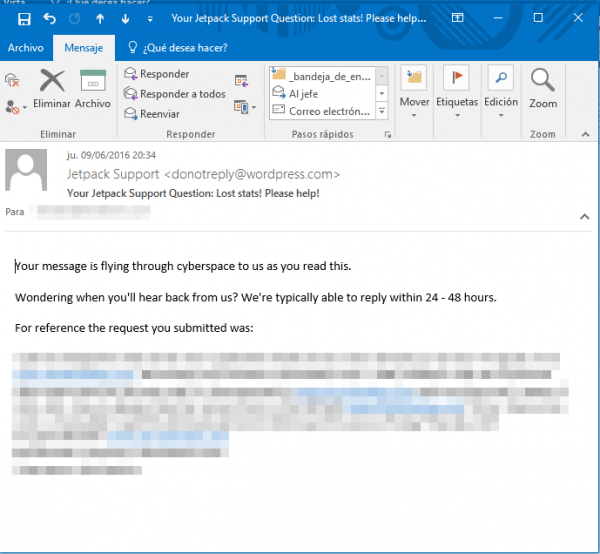Select the Mensaje ribbon tab
The height and width of the screenshot is (554, 600).
(x=84, y=48)
